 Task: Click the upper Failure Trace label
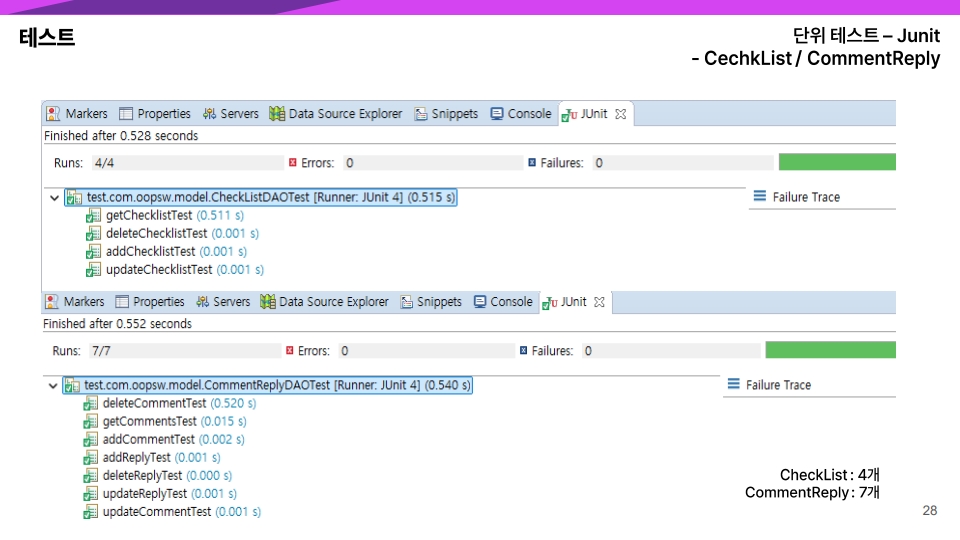pos(806,197)
